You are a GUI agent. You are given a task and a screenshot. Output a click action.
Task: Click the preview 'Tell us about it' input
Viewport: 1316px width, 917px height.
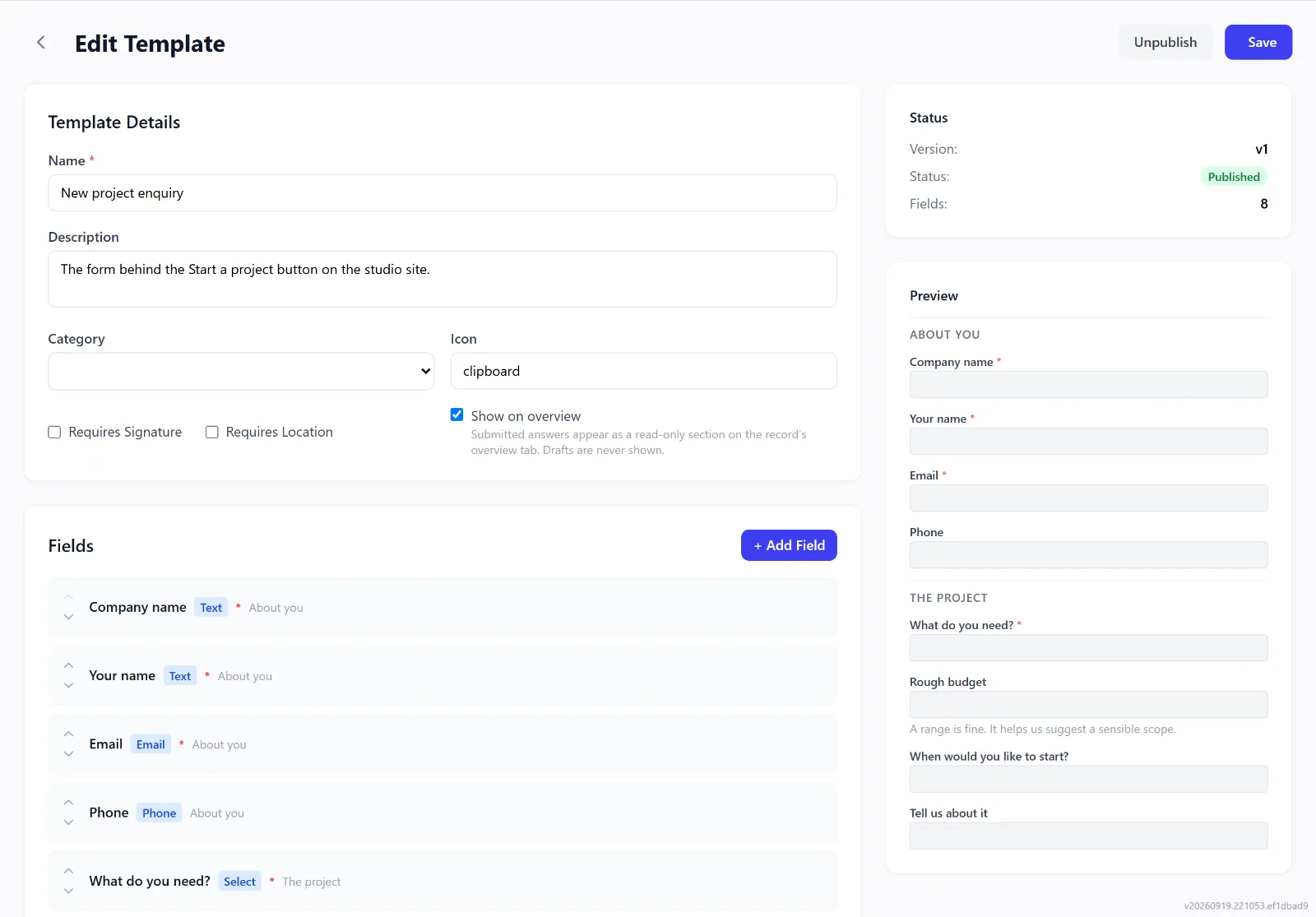click(1088, 836)
